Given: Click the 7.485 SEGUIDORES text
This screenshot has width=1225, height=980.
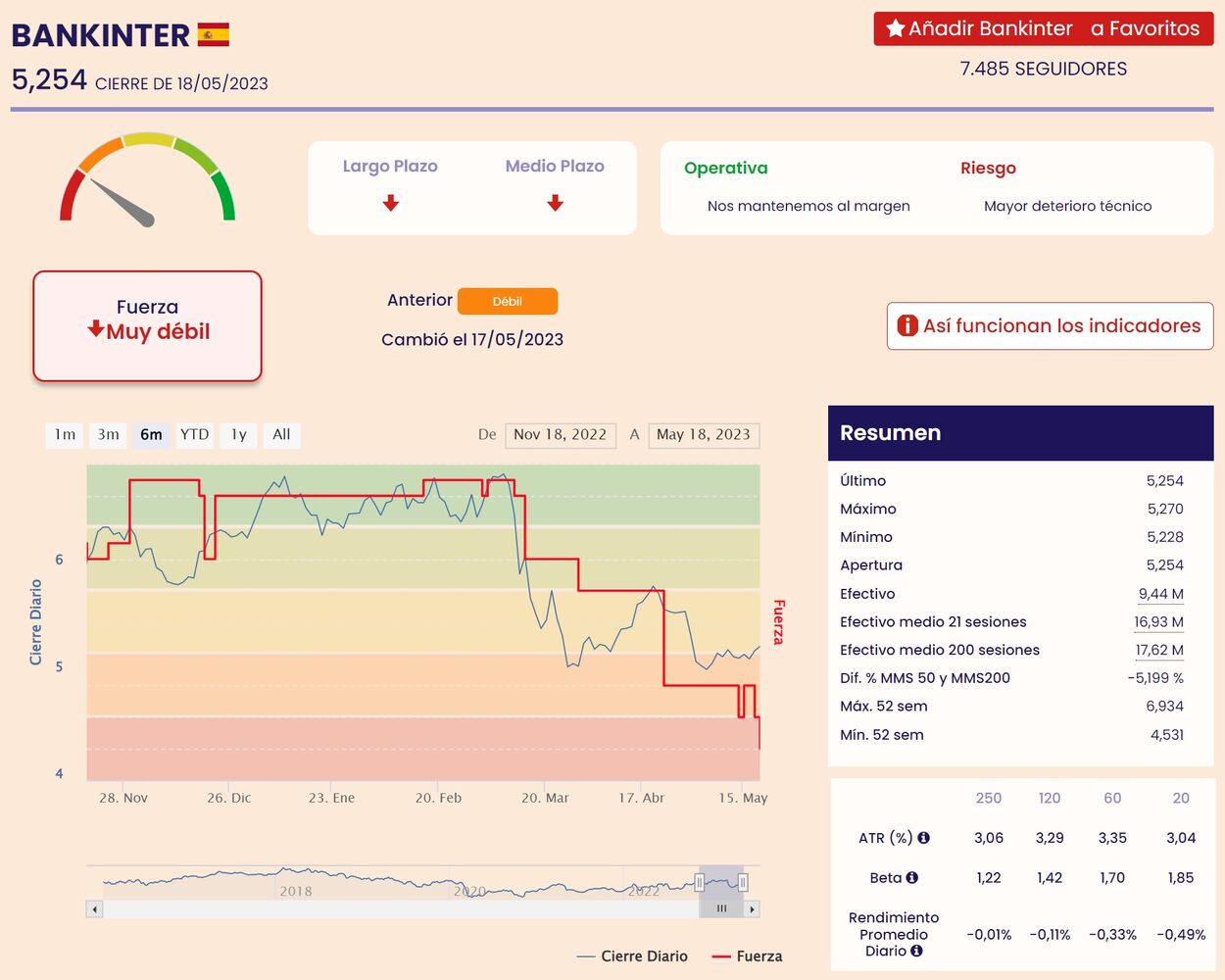Looking at the screenshot, I should [x=1044, y=69].
